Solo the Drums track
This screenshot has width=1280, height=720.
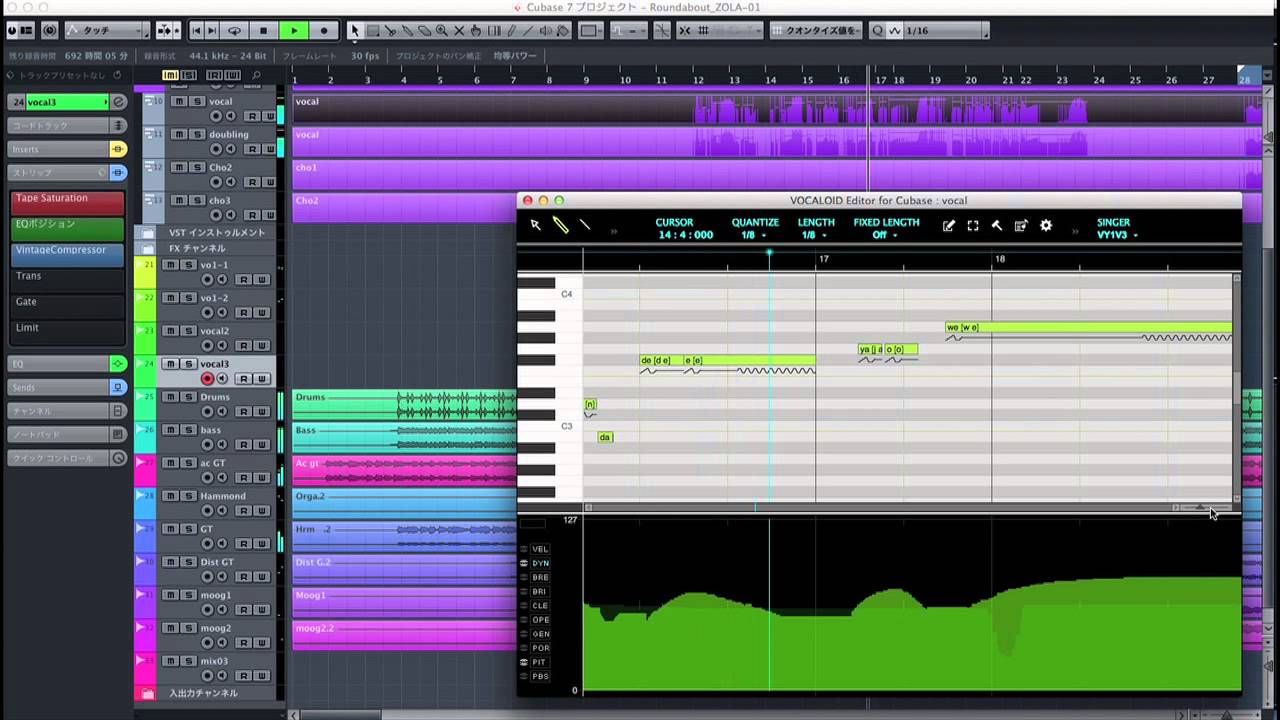click(x=189, y=396)
